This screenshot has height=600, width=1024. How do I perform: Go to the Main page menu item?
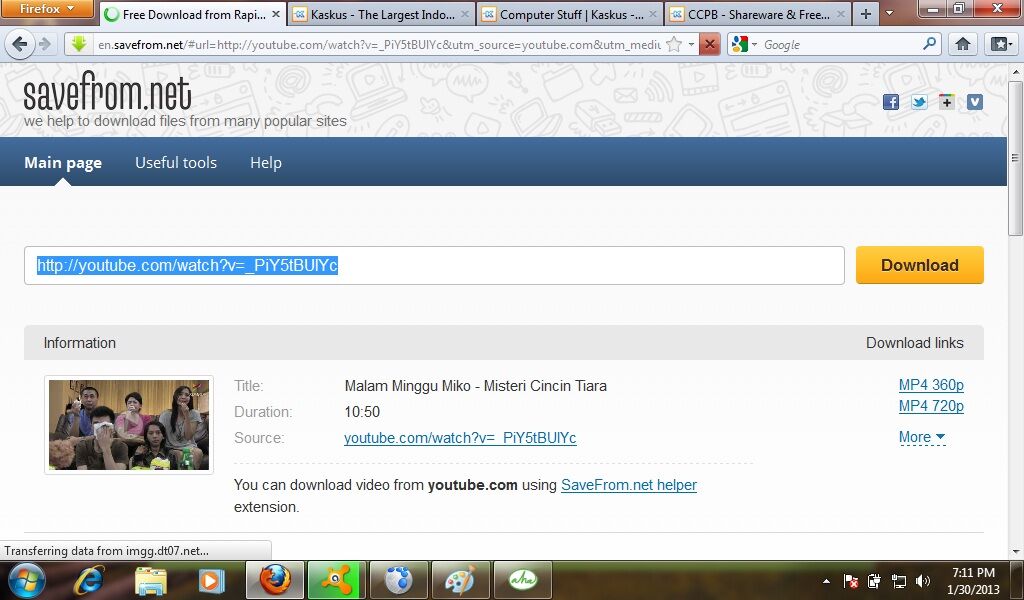pos(63,163)
